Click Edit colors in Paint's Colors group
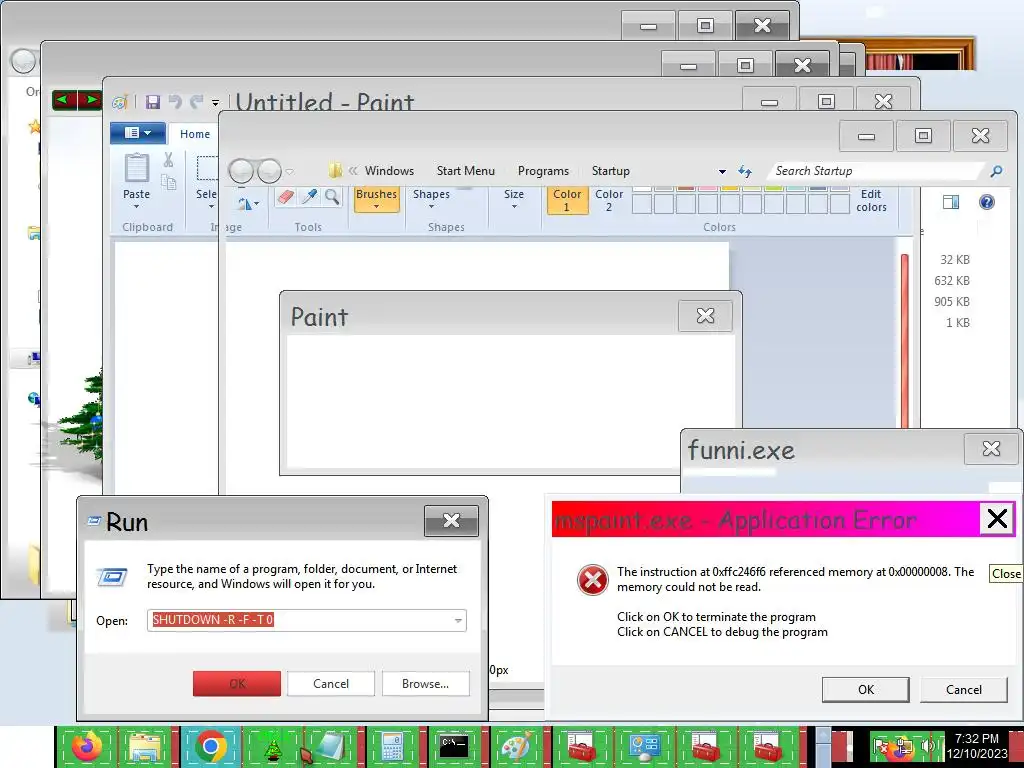 click(x=871, y=200)
